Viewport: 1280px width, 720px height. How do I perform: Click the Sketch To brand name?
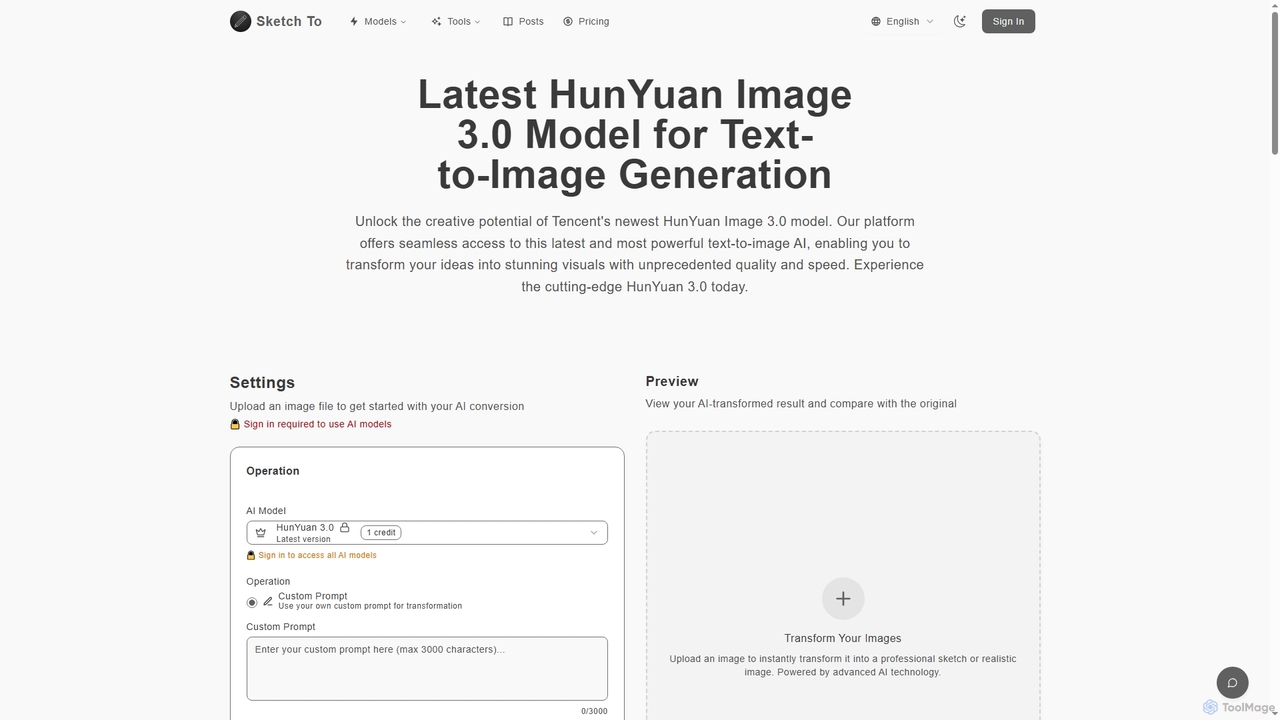click(x=289, y=21)
